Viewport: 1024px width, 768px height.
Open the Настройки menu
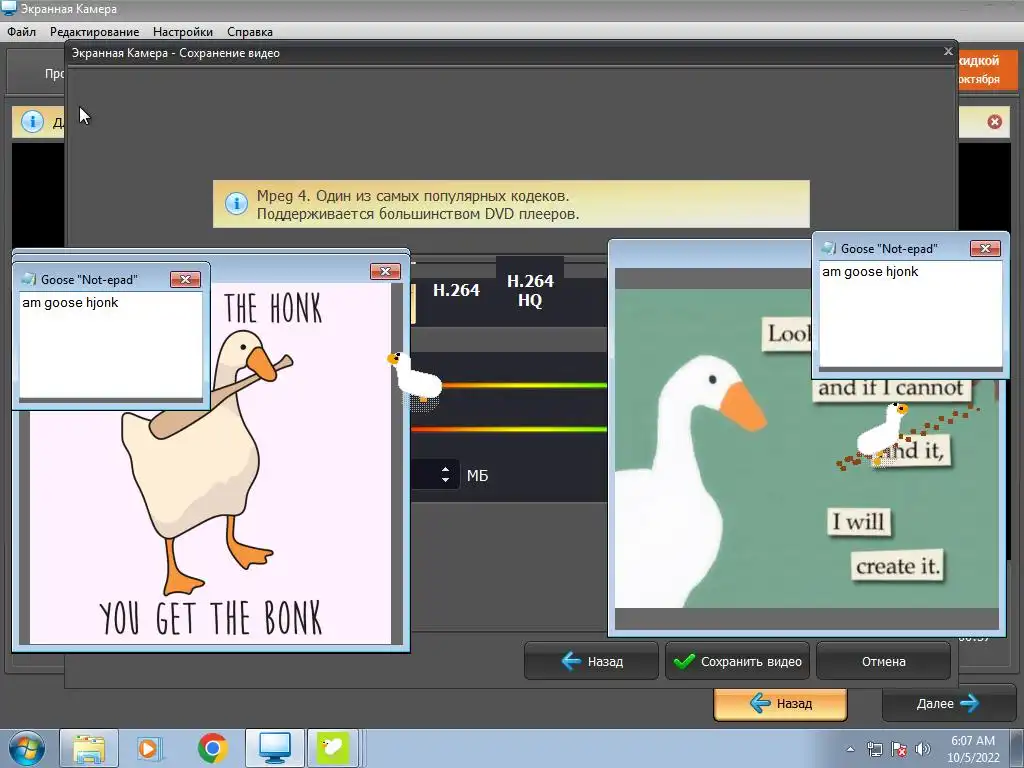tap(183, 31)
